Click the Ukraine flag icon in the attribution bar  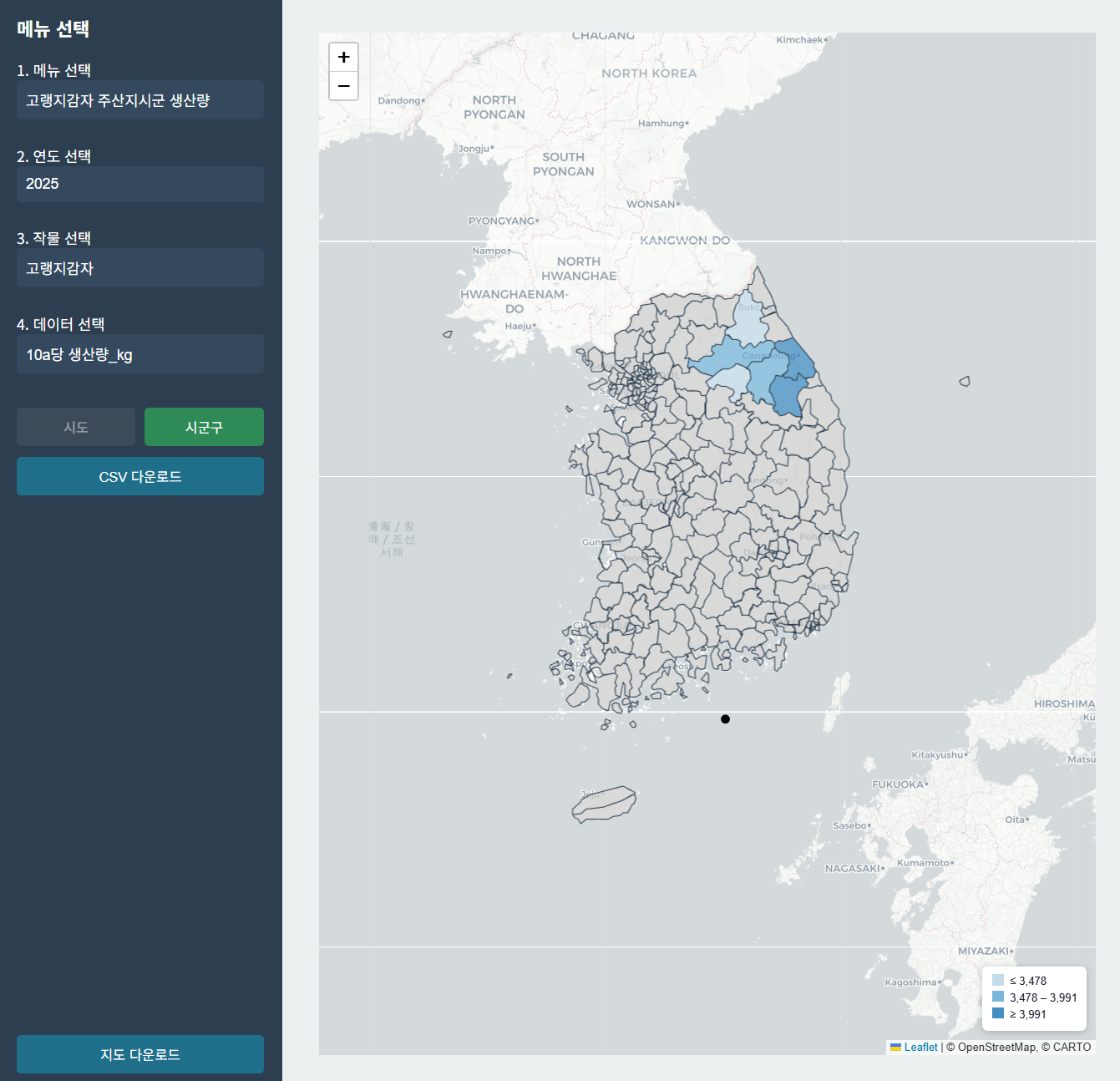pyautogui.click(x=896, y=1047)
